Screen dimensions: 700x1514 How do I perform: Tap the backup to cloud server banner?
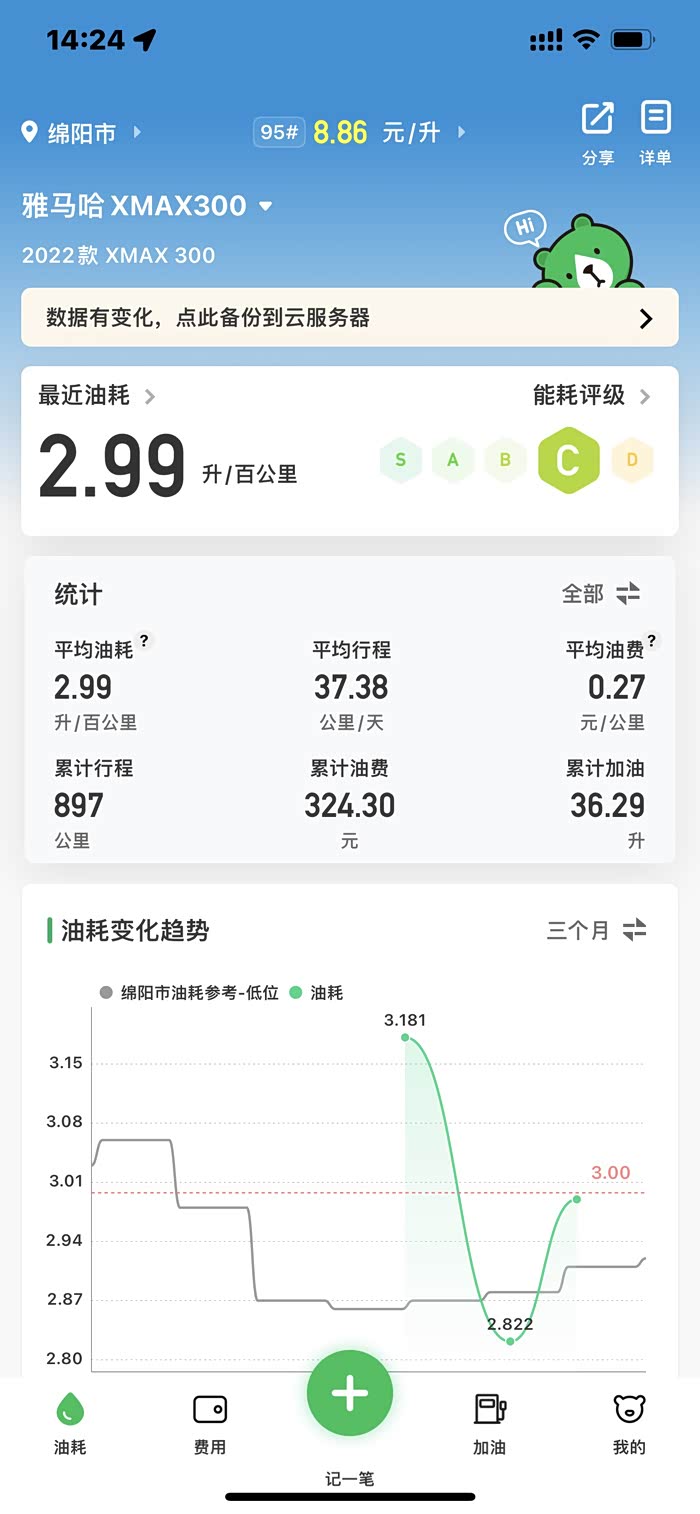coord(350,318)
